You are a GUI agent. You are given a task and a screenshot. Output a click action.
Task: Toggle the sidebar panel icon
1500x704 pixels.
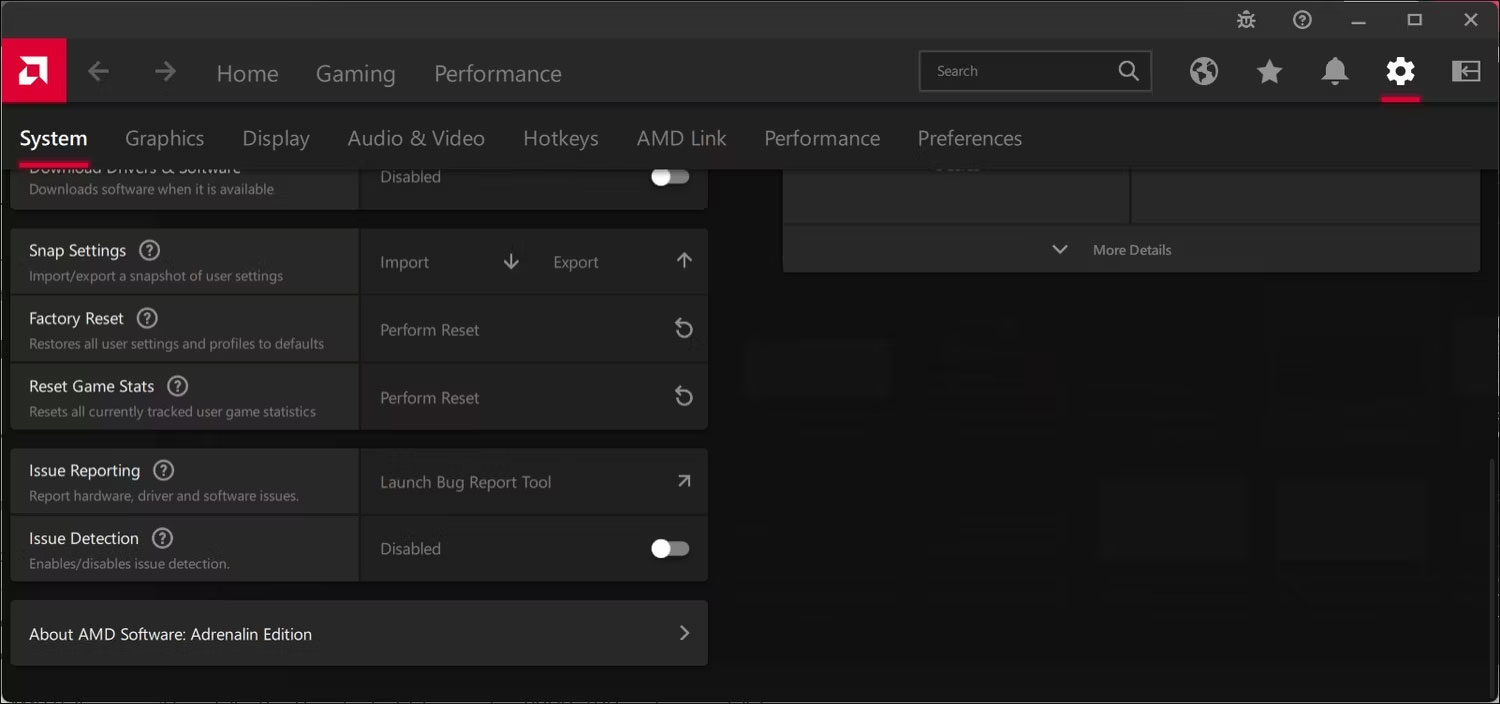pos(1466,71)
